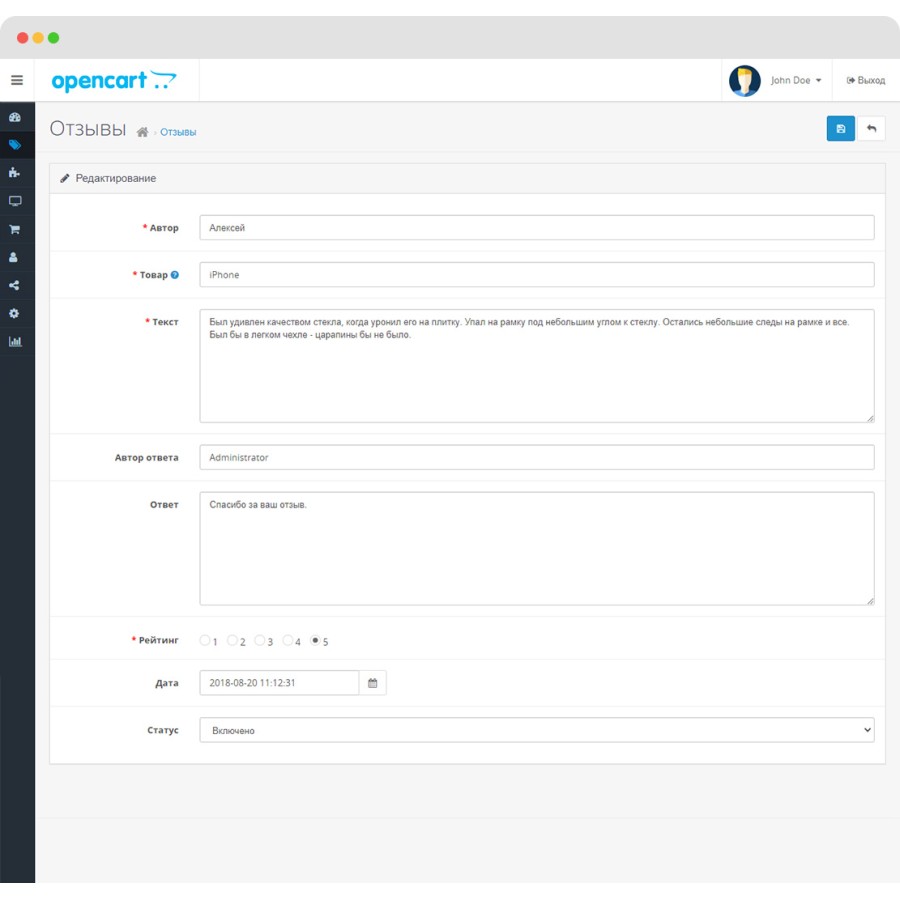Screen dimensions: 900x900
Task: Click the macOS yellow minimize dot
Action: [38, 38]
